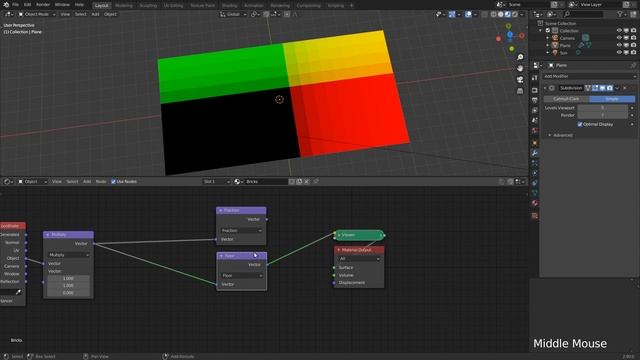Select the Sun object in outliner
This screenshot has width=640, height=360.
pyautogui.click(x=563, y=53)
